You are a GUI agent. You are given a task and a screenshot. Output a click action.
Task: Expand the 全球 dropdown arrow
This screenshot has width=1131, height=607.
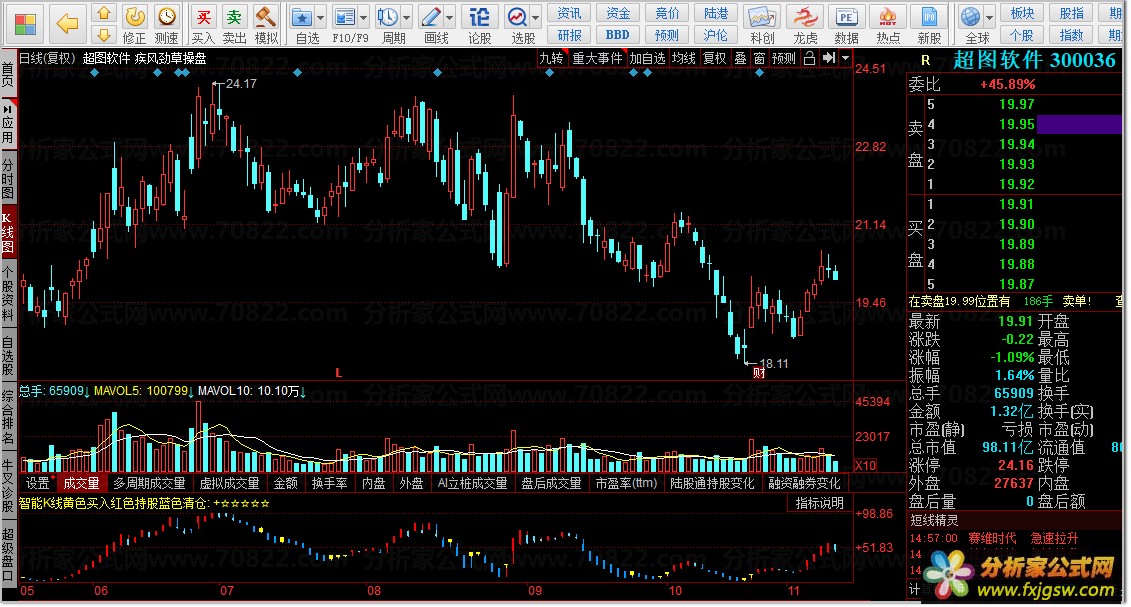990,17
